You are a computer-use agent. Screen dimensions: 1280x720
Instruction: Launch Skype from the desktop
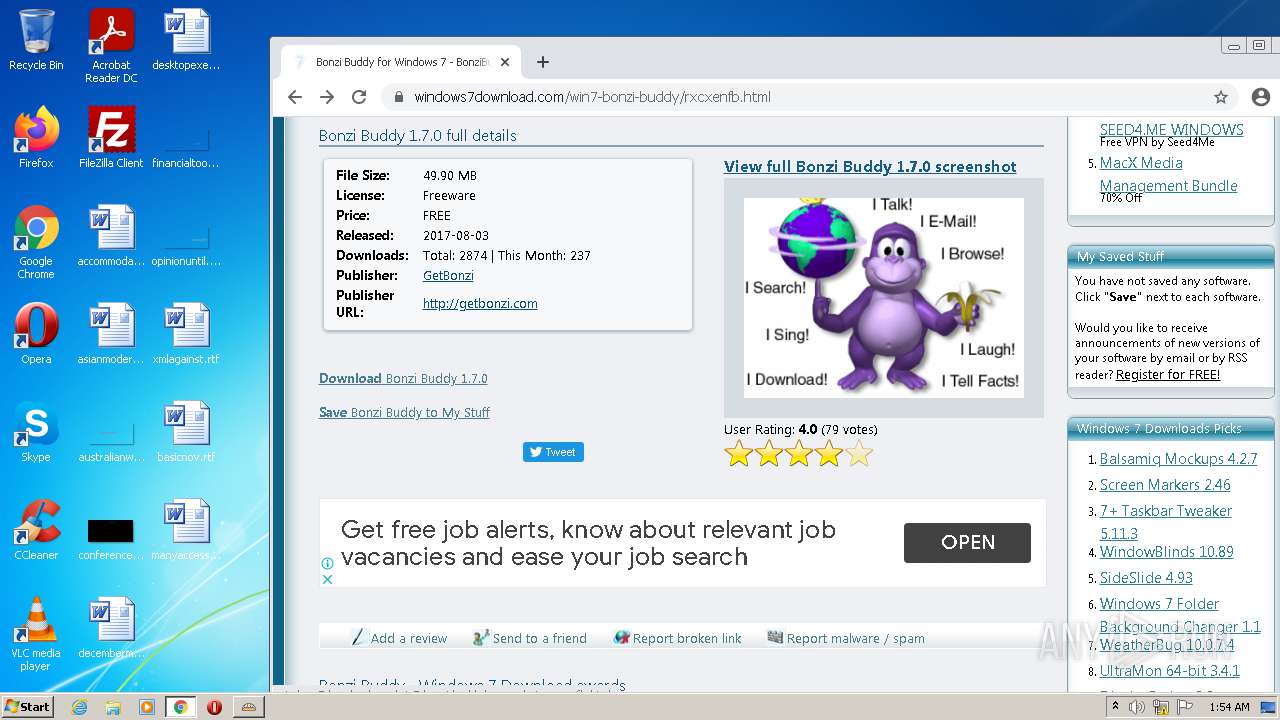click(36, 432)
